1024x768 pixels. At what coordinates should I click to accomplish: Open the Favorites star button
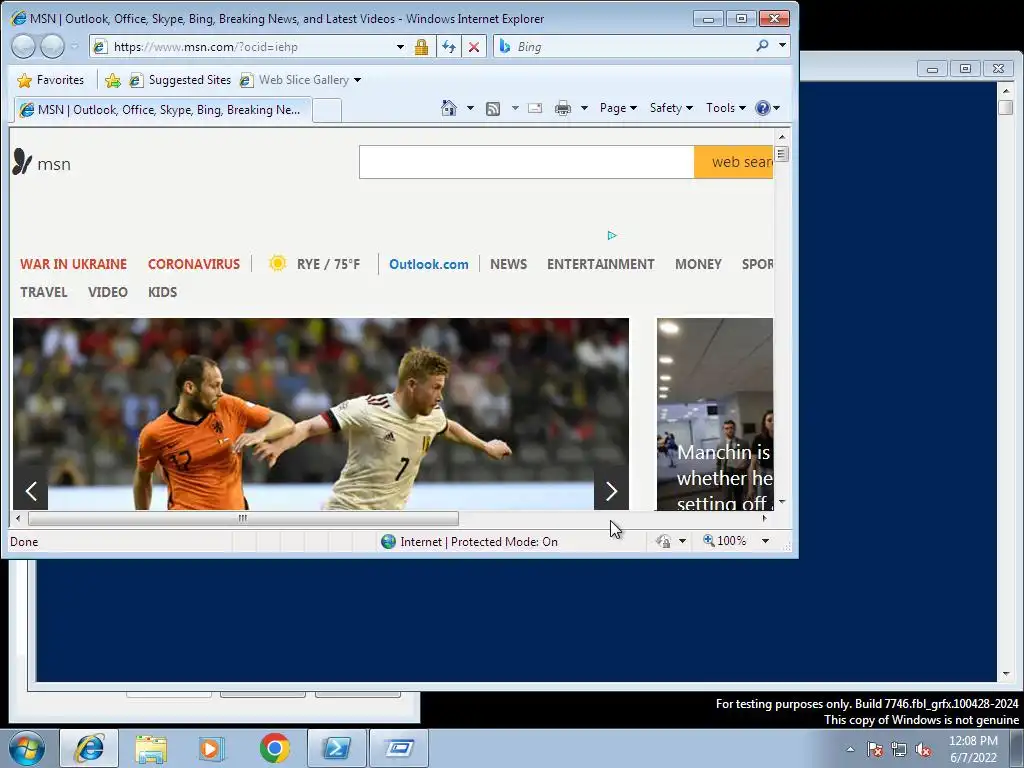[x=51, y=80]
